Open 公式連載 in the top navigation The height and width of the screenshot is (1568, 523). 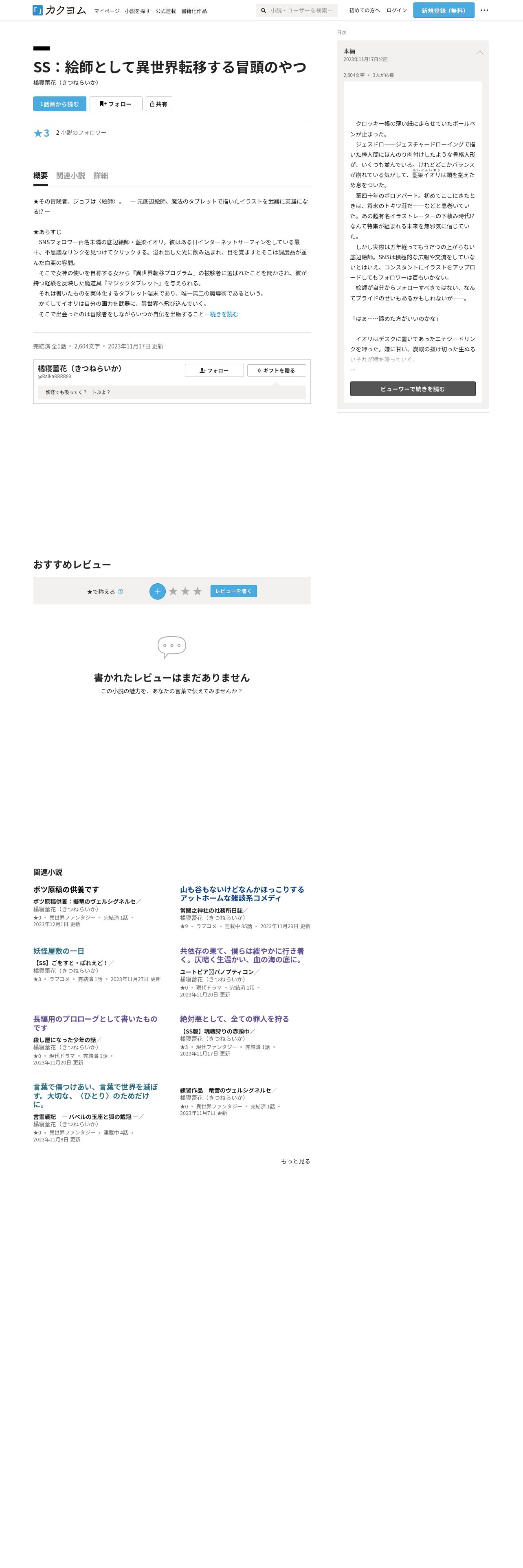point(166,11)
